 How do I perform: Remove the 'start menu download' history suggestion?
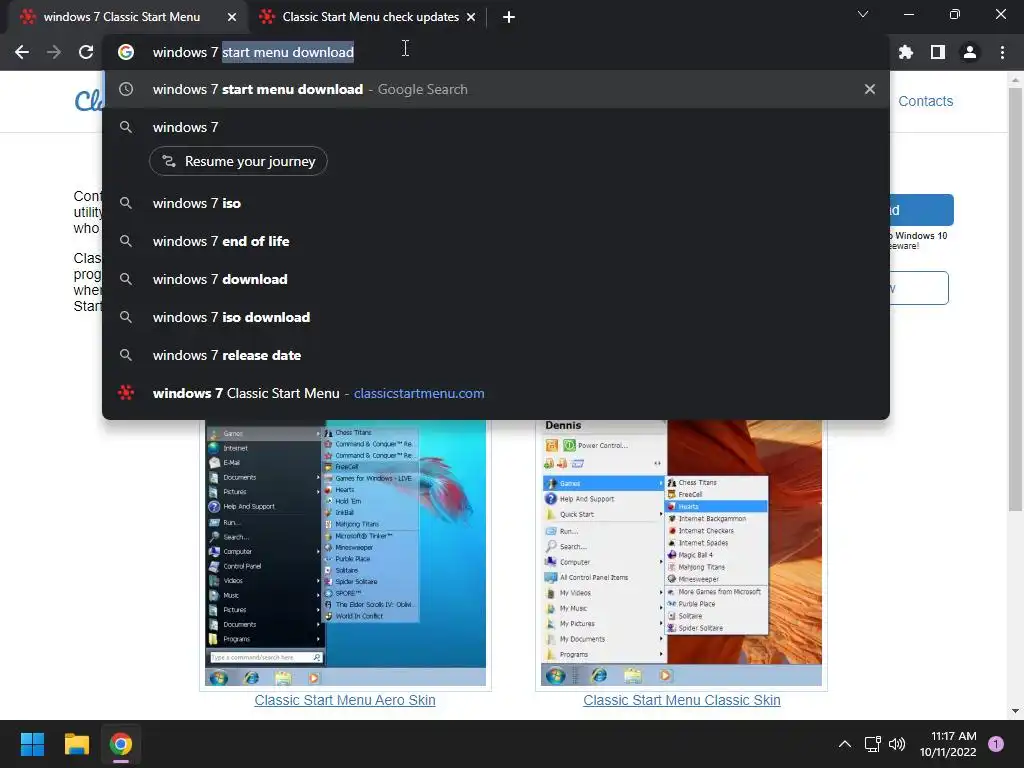(x=870, y=89)
